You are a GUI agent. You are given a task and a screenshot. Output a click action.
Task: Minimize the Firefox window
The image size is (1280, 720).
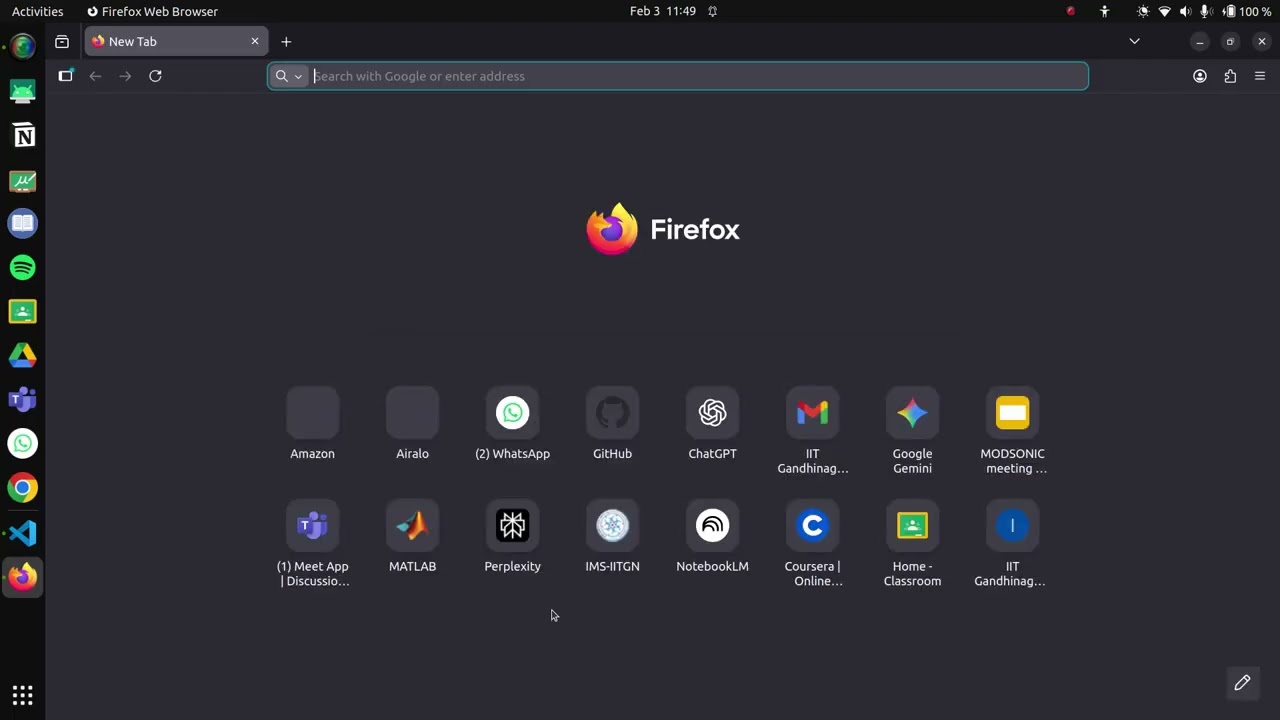pos(1200,42)
